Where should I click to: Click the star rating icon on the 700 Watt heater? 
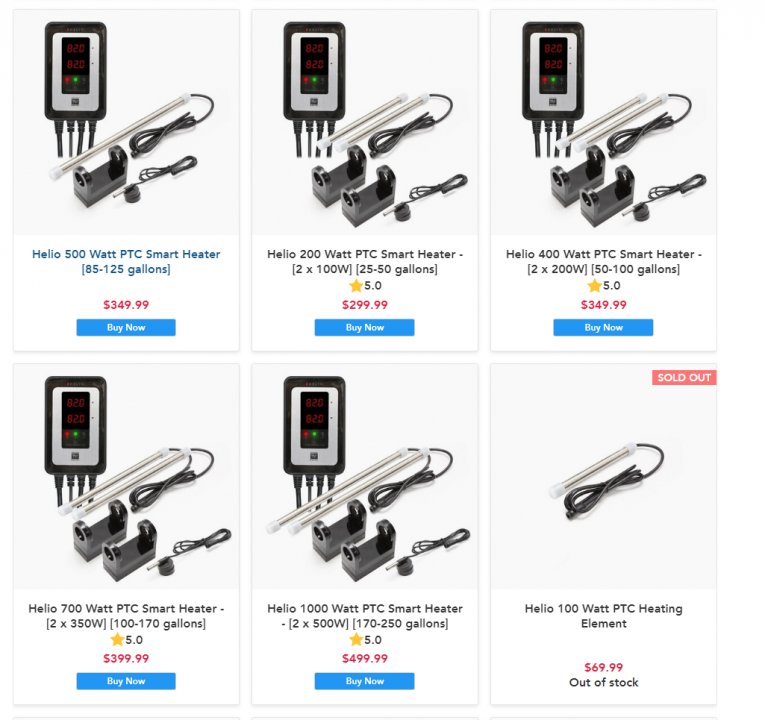[117, 640]
